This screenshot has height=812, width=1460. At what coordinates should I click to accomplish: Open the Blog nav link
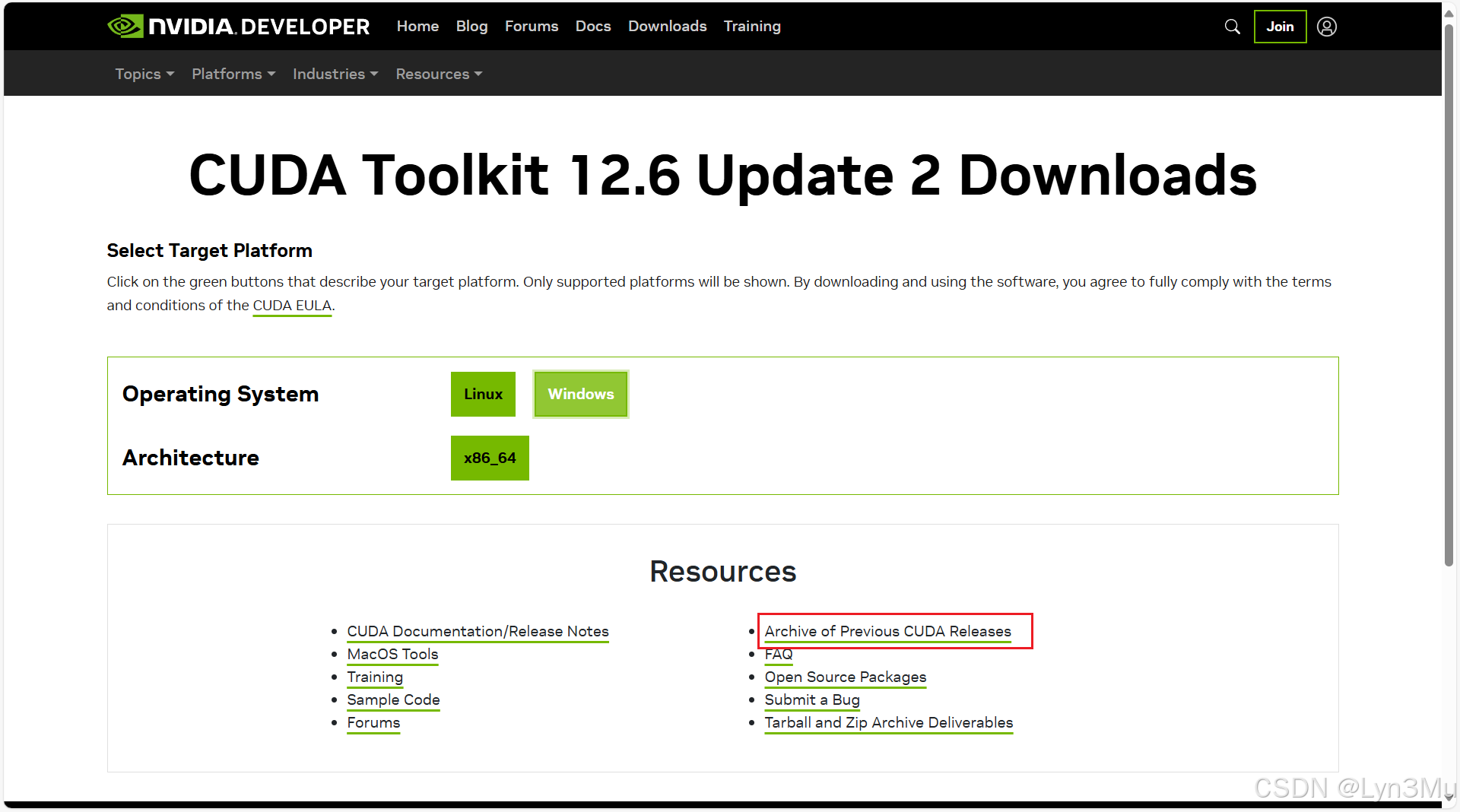click(471, 26)
